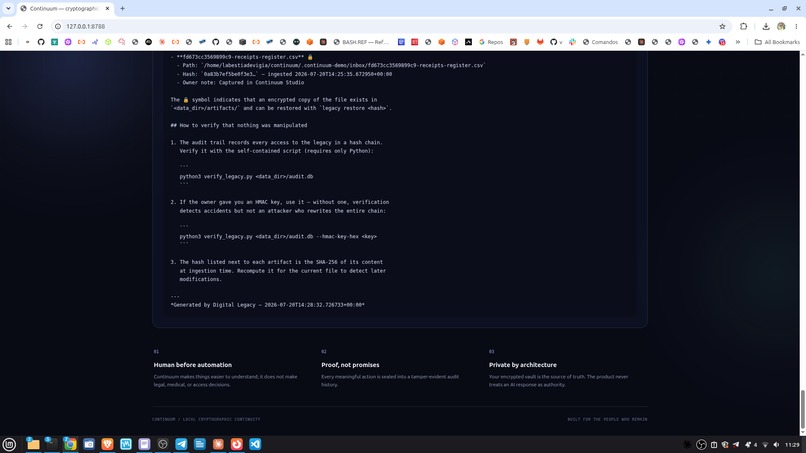This screenshot has height=453, width=806.
Task: Click the 'Private by architecture' heading
Action: click(523, 365)
